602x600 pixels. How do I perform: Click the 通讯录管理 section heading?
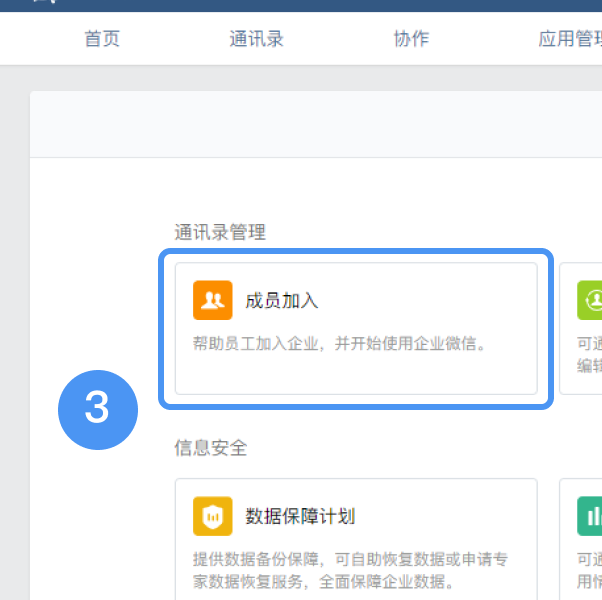coord(220,232)
